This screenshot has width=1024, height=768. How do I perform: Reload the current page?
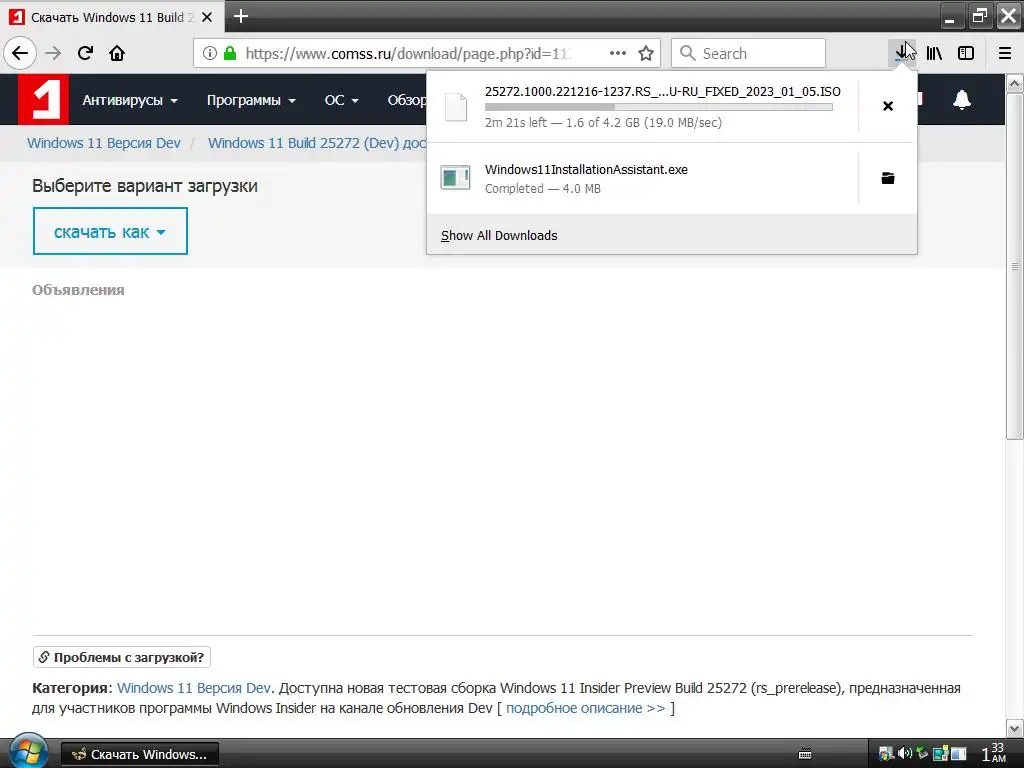click(x=85, y=54)
